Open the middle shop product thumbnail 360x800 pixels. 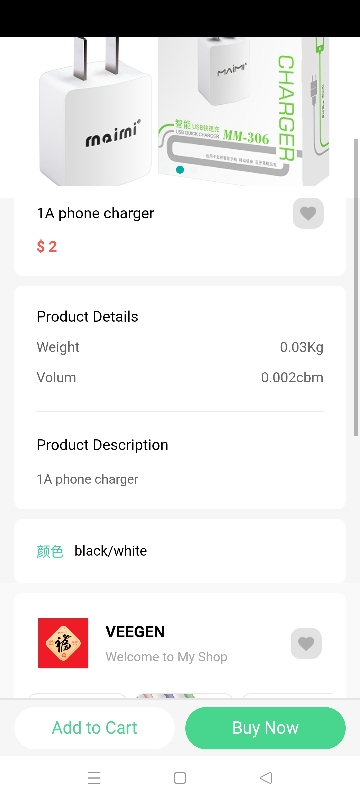(x=184, y=695)
